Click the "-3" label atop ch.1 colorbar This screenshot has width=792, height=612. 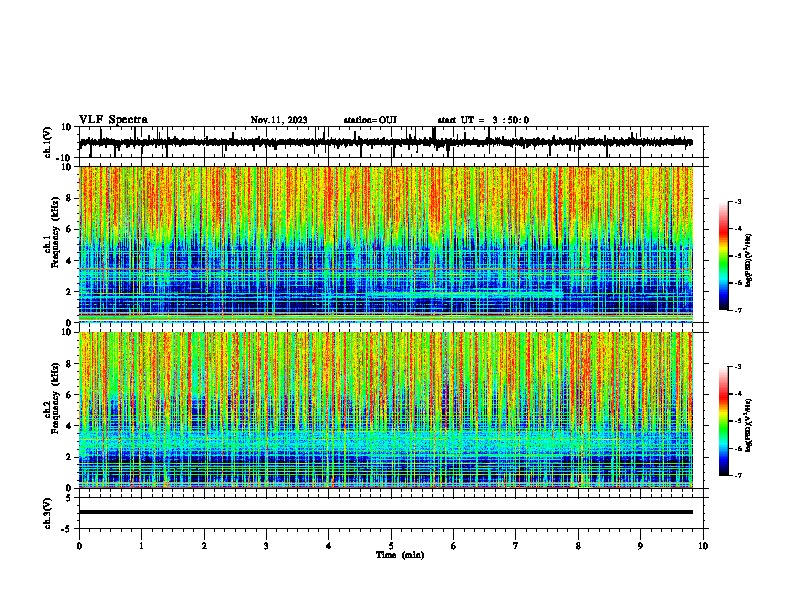pyautogui.click(x=737, y=201)
